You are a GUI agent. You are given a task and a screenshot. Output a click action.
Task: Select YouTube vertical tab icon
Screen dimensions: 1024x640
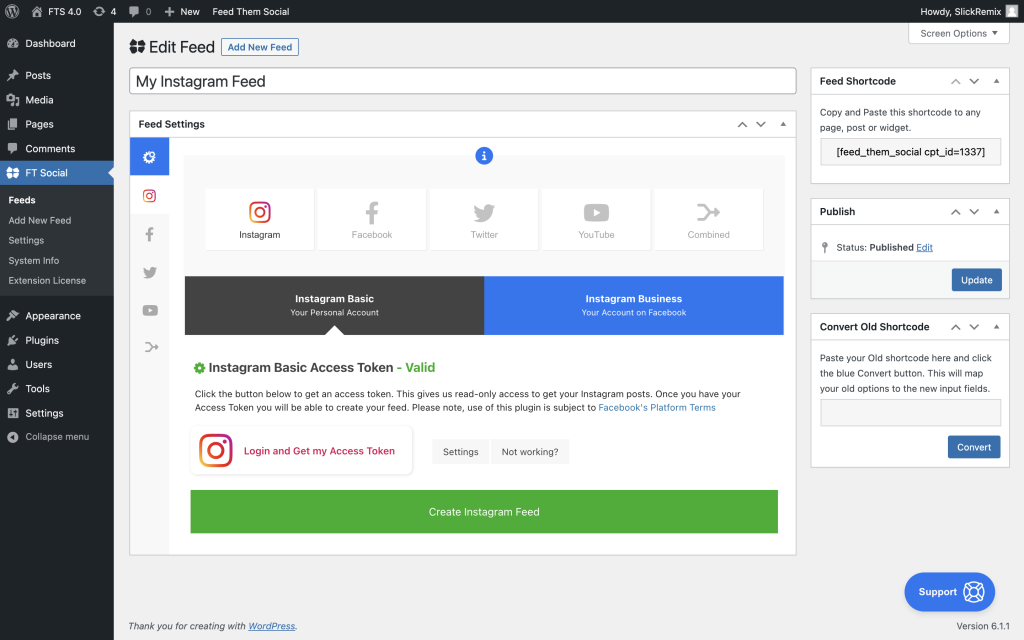click(x=150, y=310)
